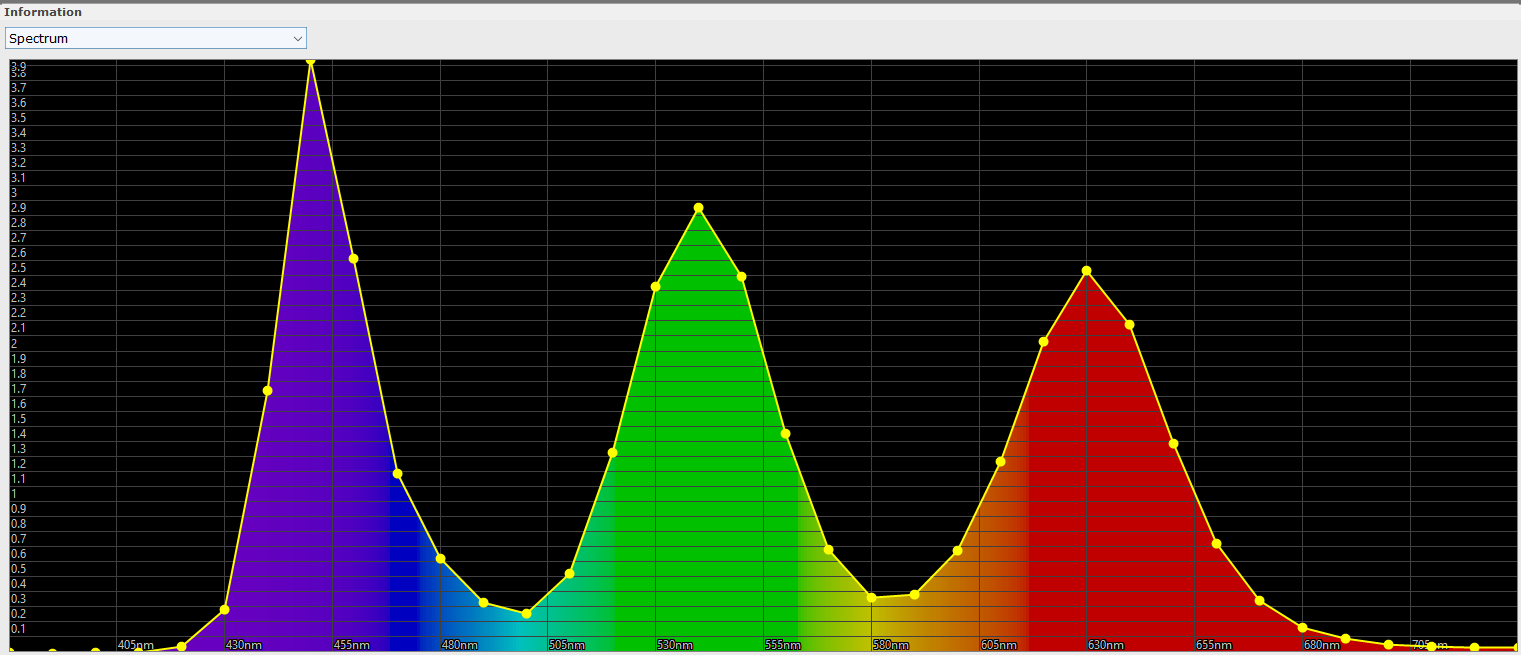Click the 1.5 value on the vertical axis
The width and height of the screenshot is (1521, 655).
click(18, 419)
